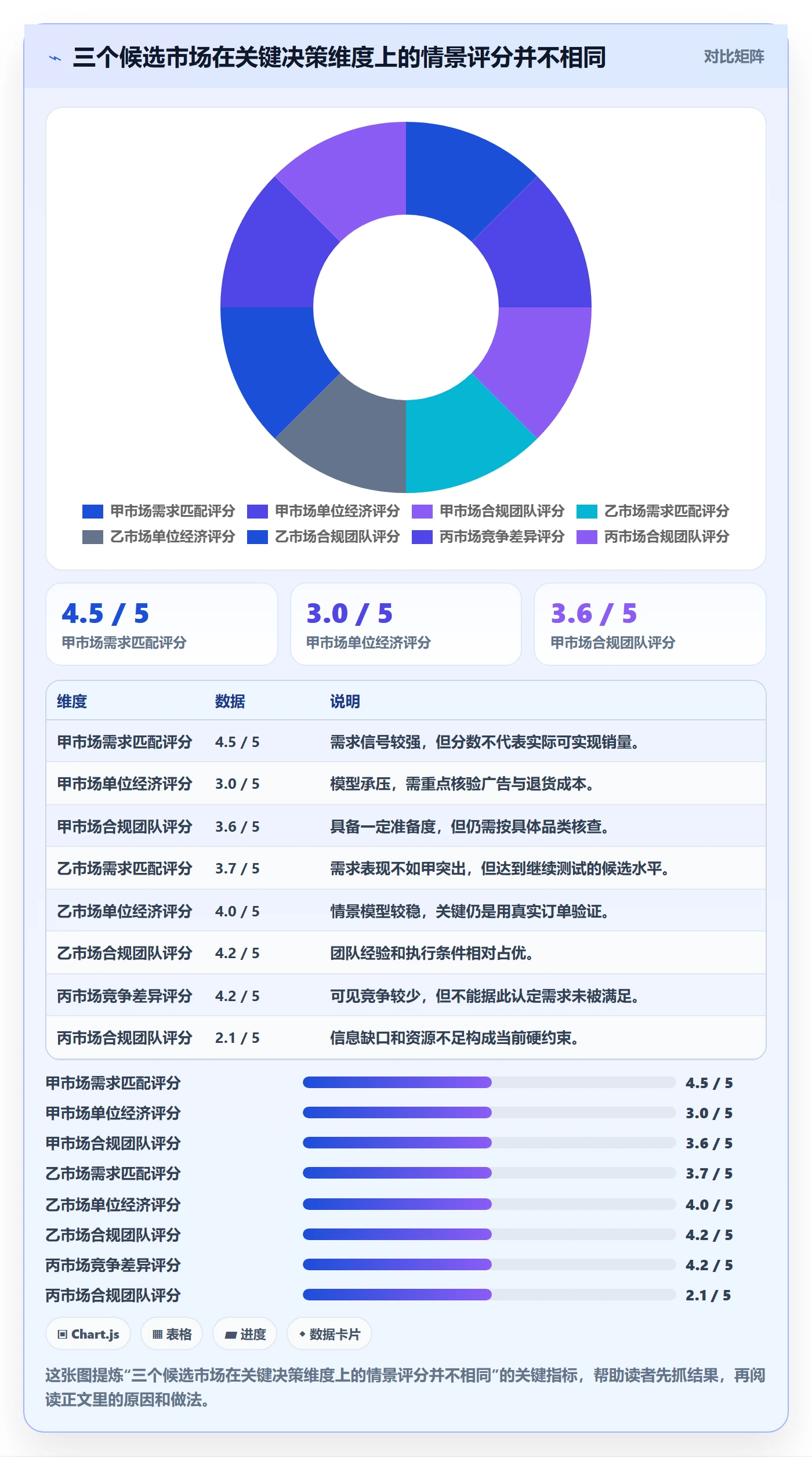Click the legend swatch for 甲市场需求匹配评分
Image resolution: width=812 pixels, height=1457 pixels.
pyautogui.click(x=93, y=511)
